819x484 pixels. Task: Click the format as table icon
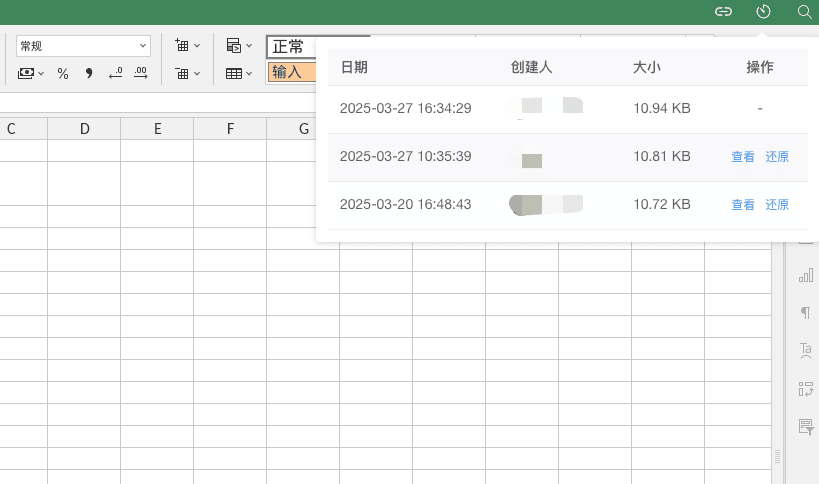click(x=233, y=74)
